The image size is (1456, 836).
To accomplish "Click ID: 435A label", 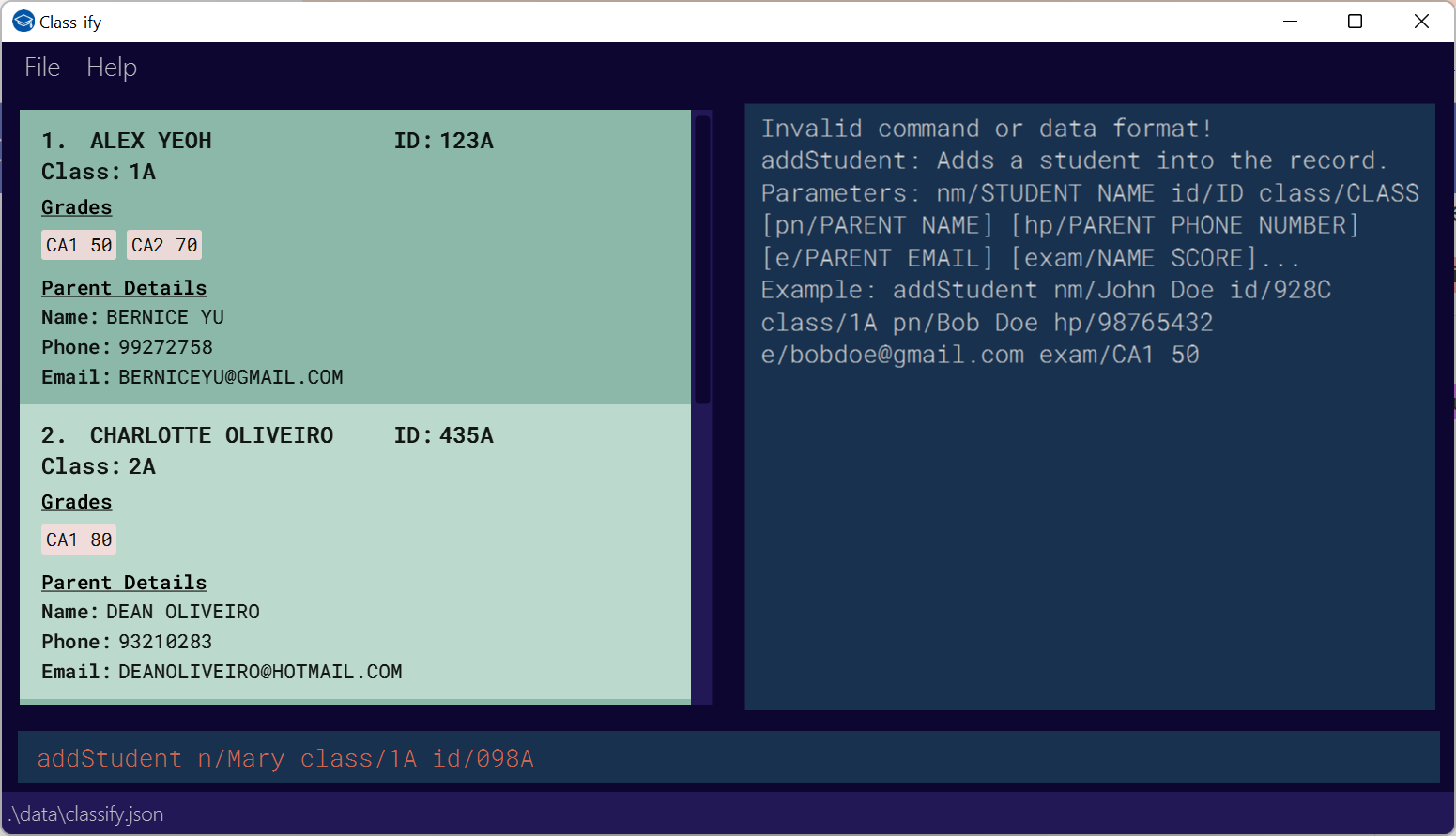I will (444, 435).
